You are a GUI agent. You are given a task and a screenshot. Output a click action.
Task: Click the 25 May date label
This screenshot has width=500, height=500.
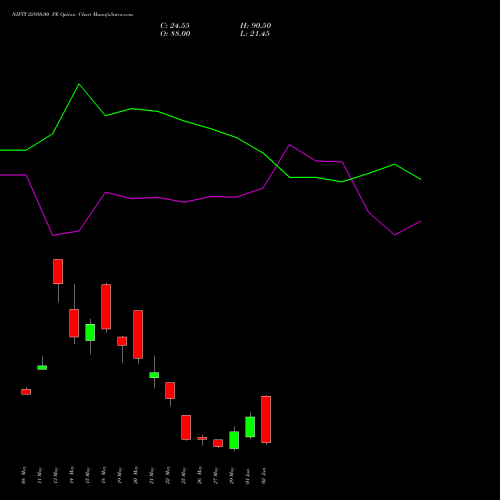point(184,475)
